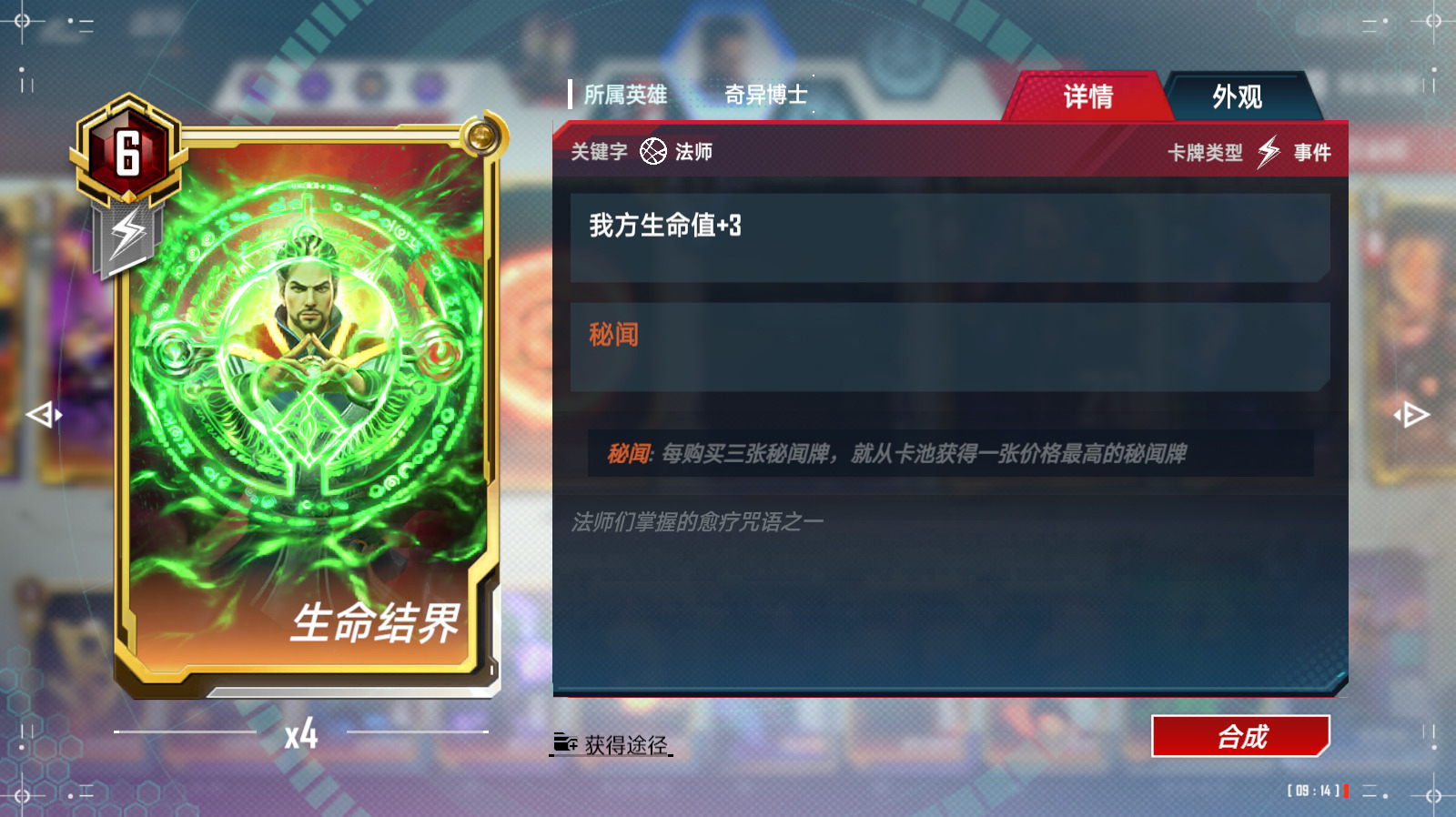Click the 法师 keyword label
Image resolution: width=1456 pixels, height=817 pixels.
click(x=693, y=152)
